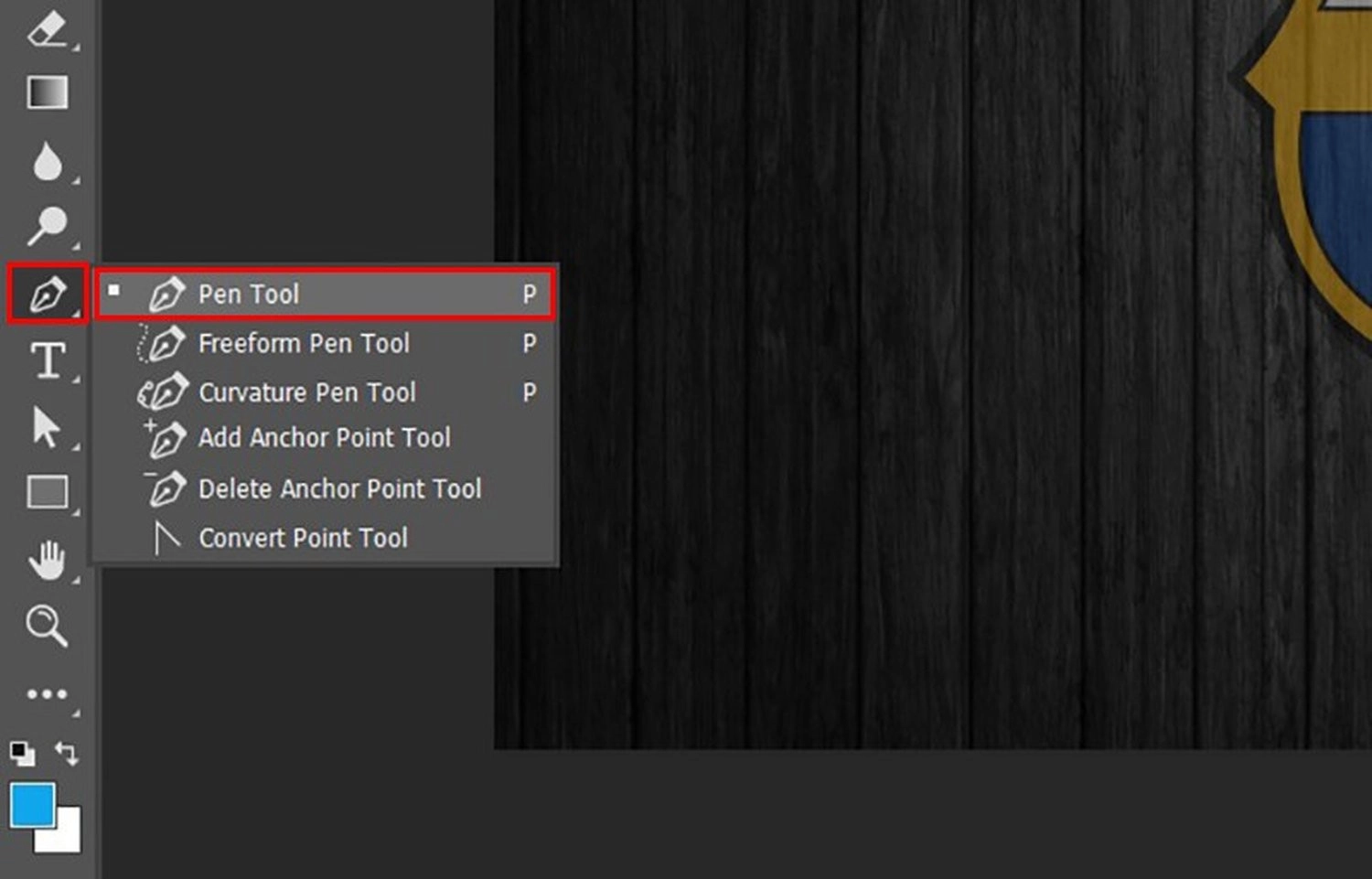The width and height of the screenshot is (1372, 879).
Task: Open the blue foreground color swatch
Action: pyautogui.click(x=32, y=805)
